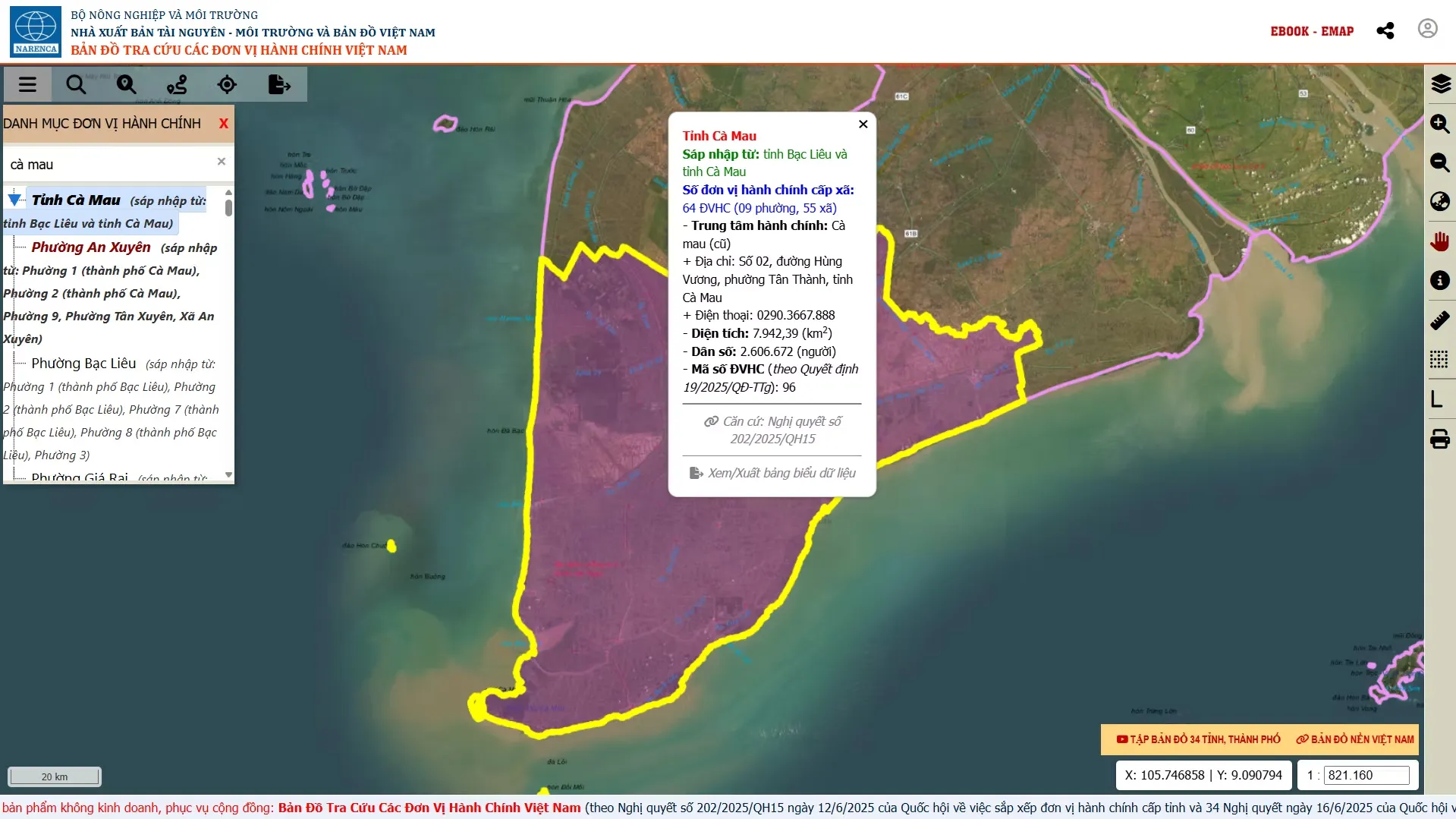
Task: Zoom out using the minus magnifier
Action: [1440, 162]
